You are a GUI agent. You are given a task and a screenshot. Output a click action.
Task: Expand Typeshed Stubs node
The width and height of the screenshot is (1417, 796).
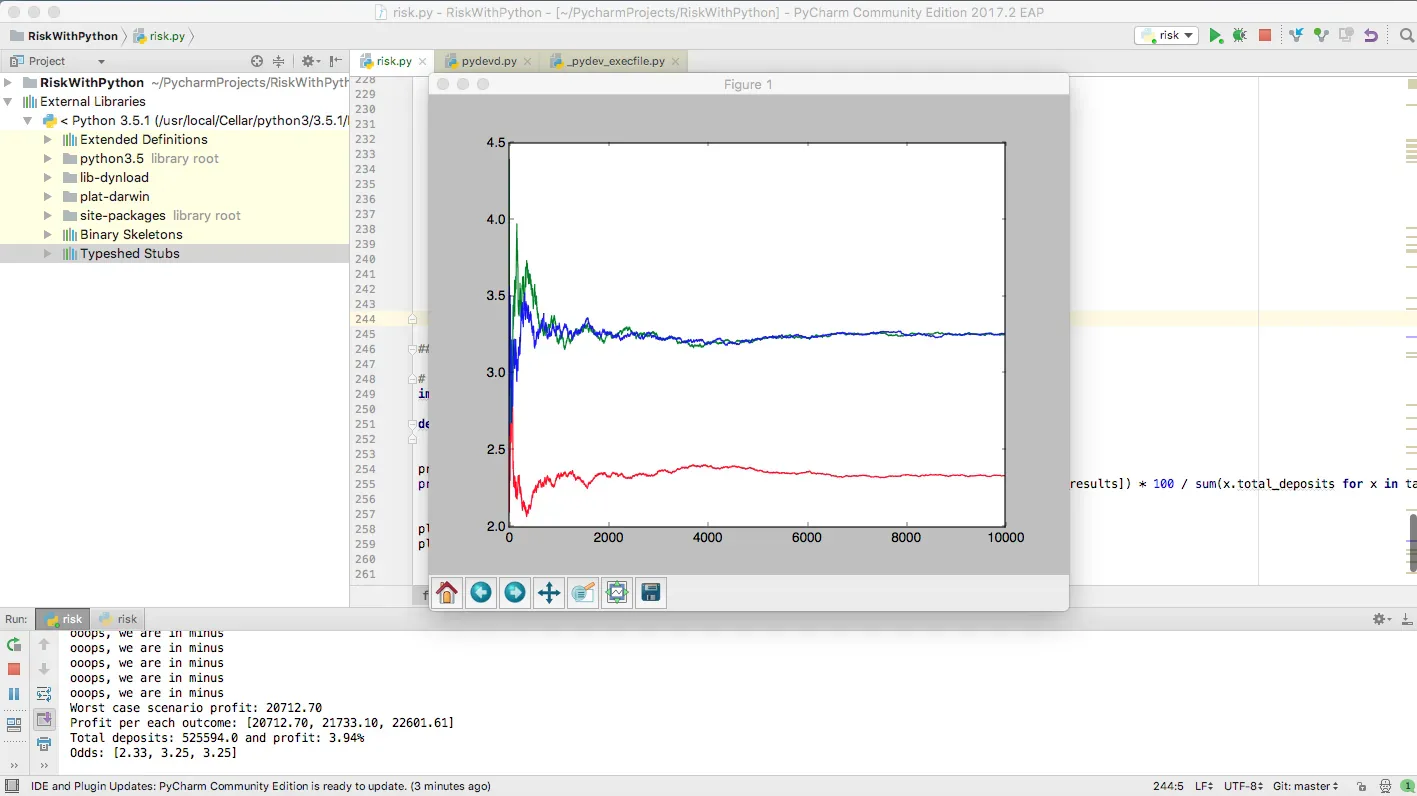[48, 253]
